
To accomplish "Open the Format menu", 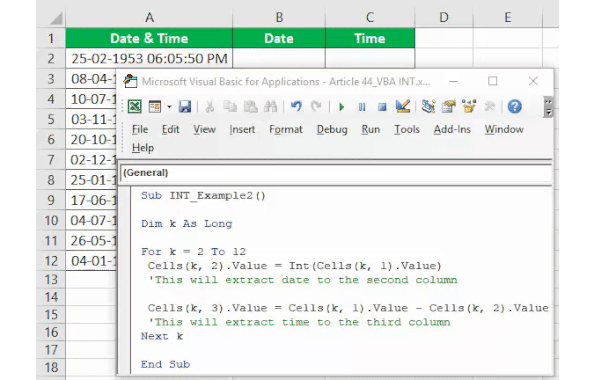I will tap(286, 129).
